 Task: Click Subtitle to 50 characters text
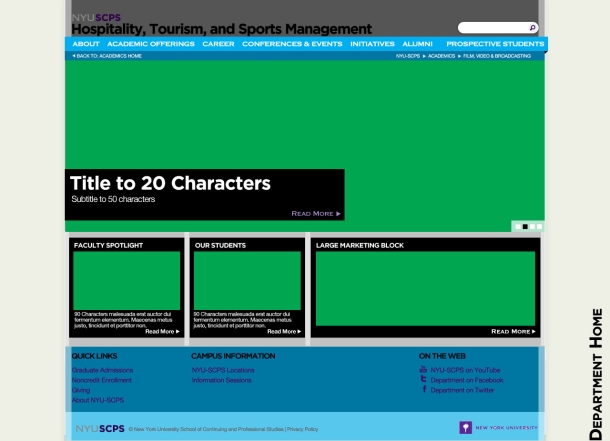tap(113, 199)
